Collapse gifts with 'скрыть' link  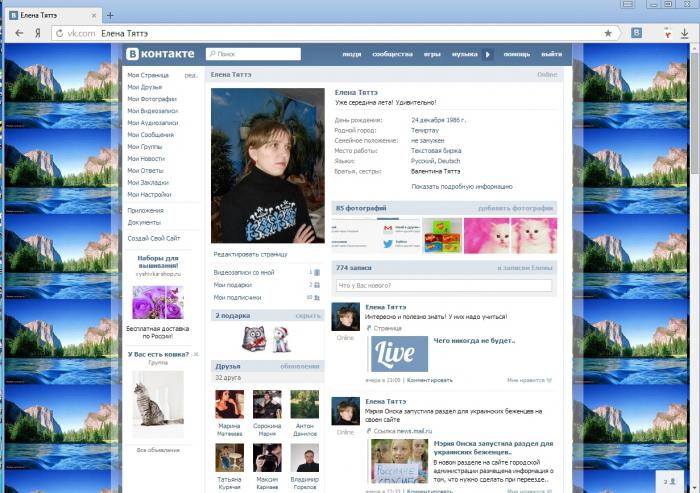(308, 316)
